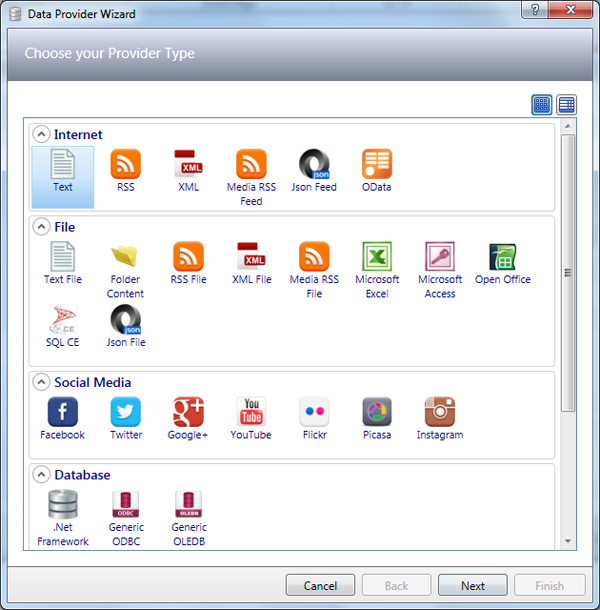The height and width of the screenshot is (610, 600).
Task: Select the Text File provider
Action: coord(63,263)
